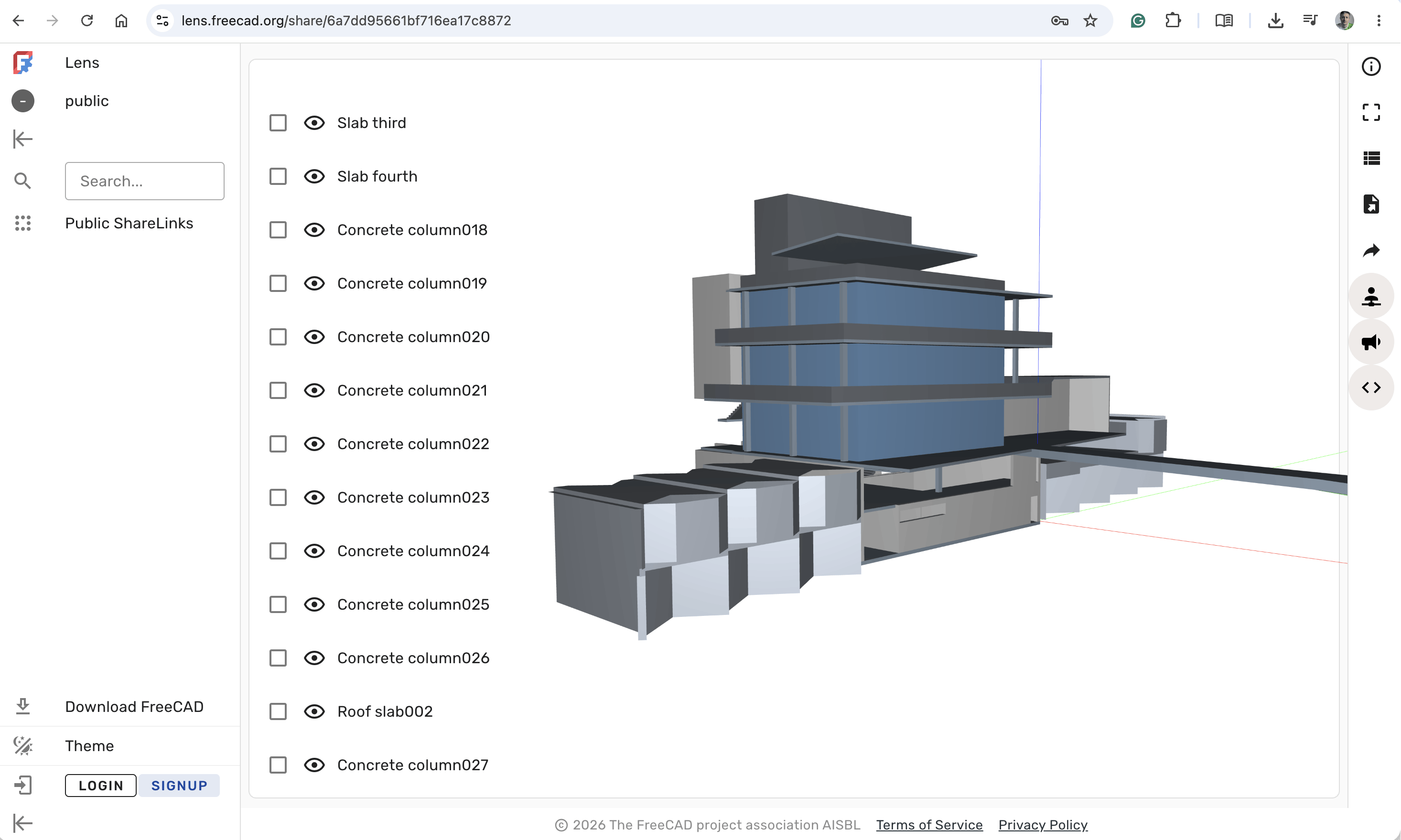Image resolution: width=1401 pixels, height=840 pixels.
Task: Open the Privacy Policy link
Action: 1043,825
